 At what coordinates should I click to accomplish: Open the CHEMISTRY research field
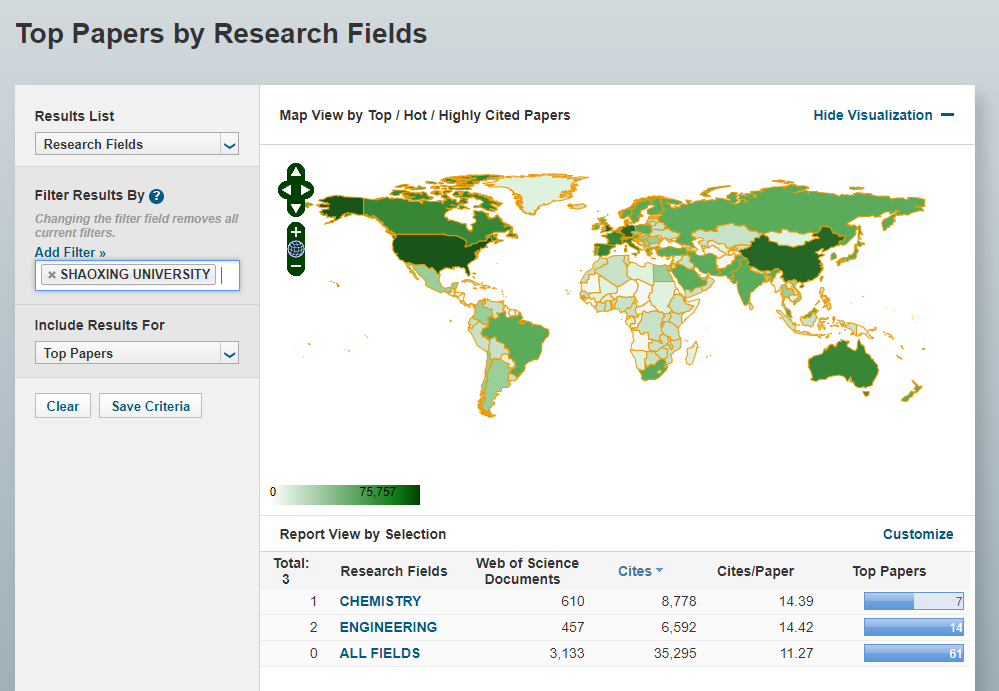380,601
